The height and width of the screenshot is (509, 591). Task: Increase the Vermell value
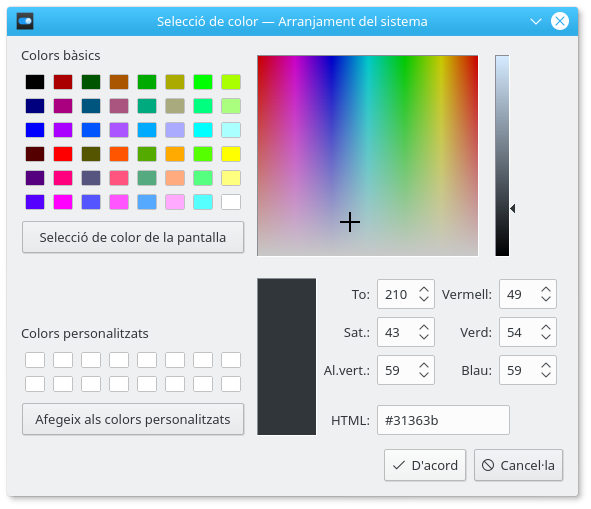[x=546, y=290]
